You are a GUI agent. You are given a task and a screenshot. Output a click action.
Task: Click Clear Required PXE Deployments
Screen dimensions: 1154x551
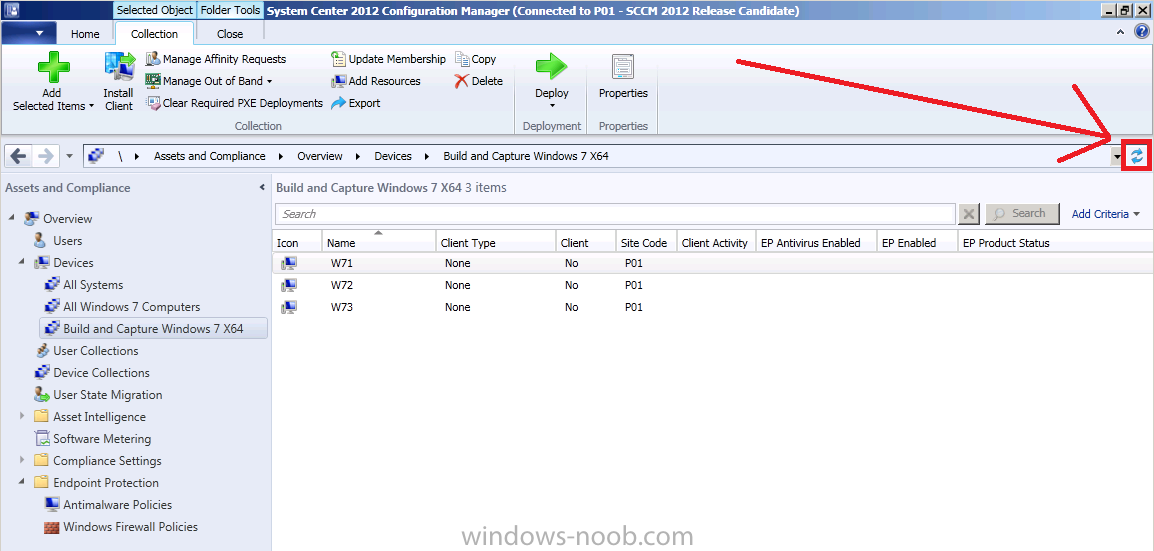pyautogui.click(x=234, y=103)
